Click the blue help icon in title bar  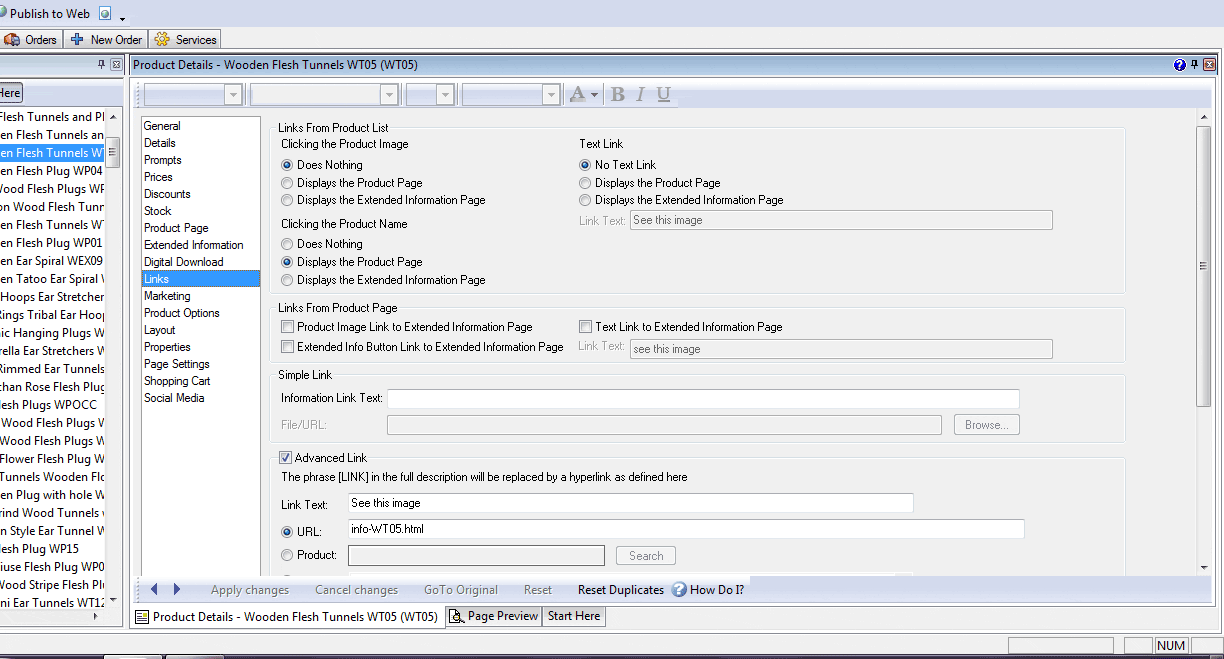click(1179, 65)
